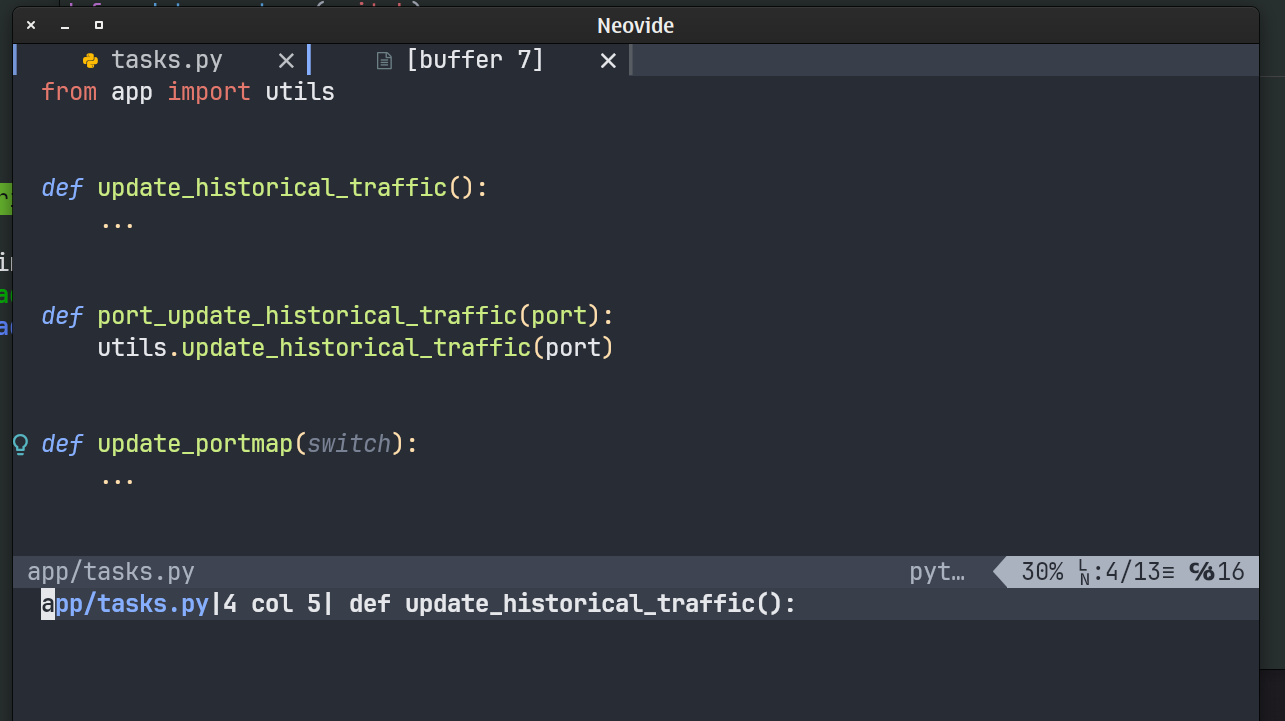Click the green git change sign in the gutter
This screenshot has width=1285, height=721.
click(x=4, y=200)
